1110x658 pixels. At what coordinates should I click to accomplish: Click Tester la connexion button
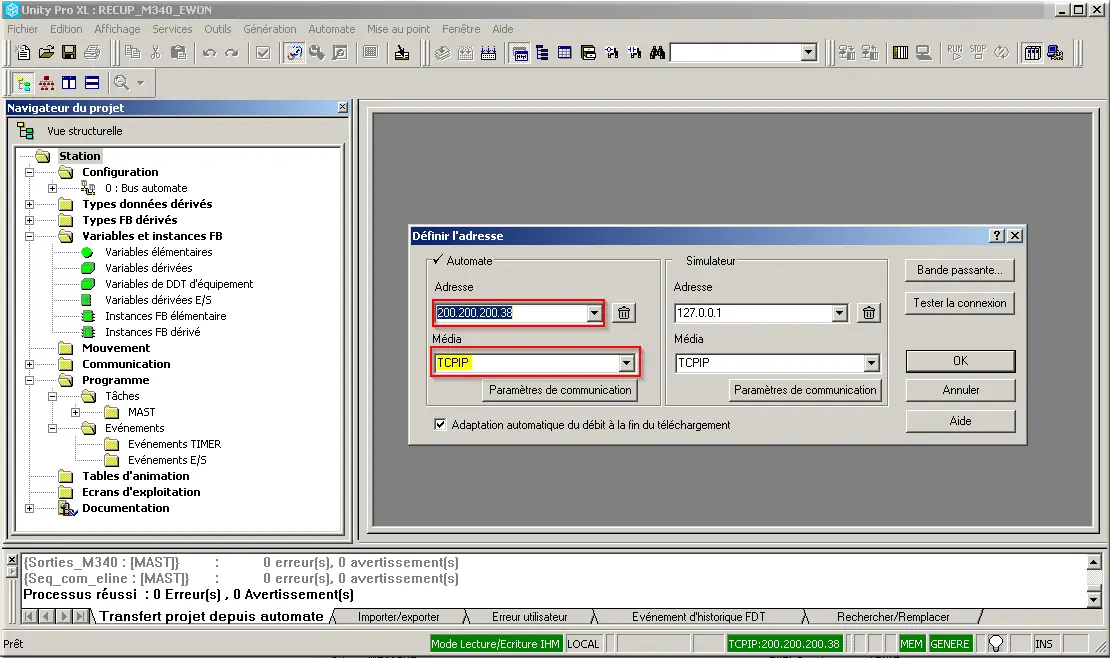[959, 303]
